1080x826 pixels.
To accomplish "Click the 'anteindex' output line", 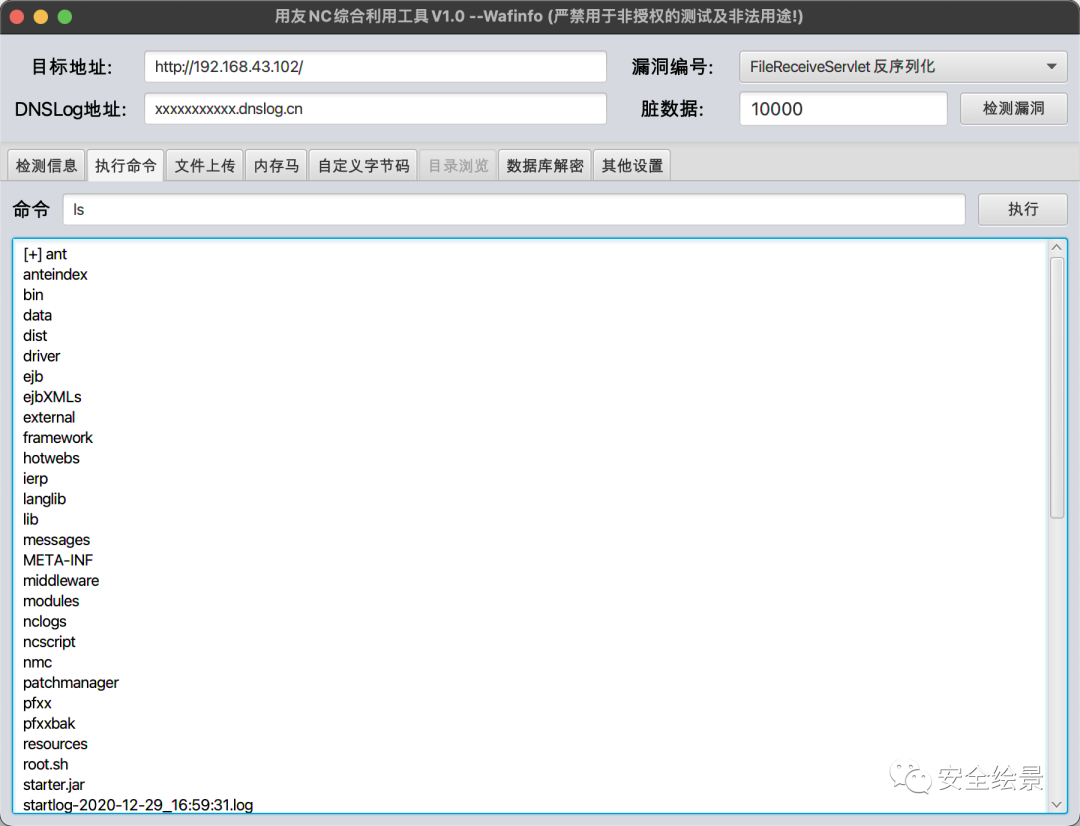I will pos(55,274).
